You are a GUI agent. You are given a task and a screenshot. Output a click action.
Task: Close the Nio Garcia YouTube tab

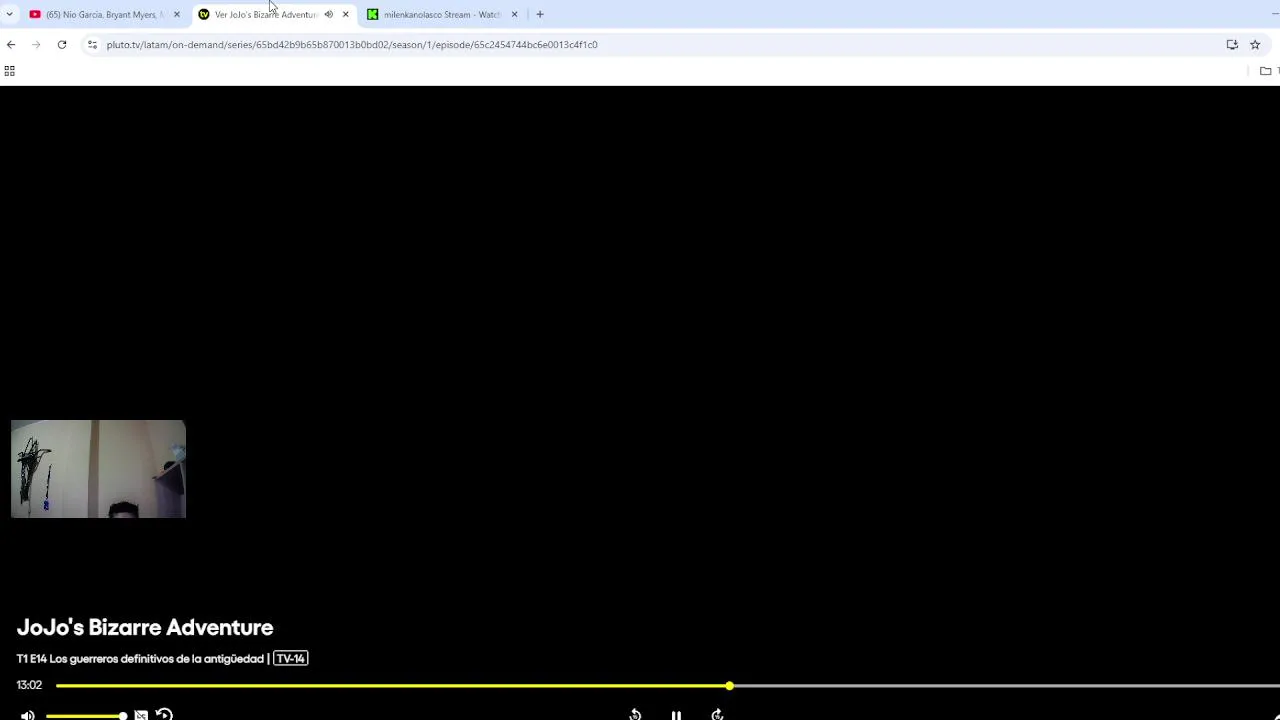click(177, 14)
